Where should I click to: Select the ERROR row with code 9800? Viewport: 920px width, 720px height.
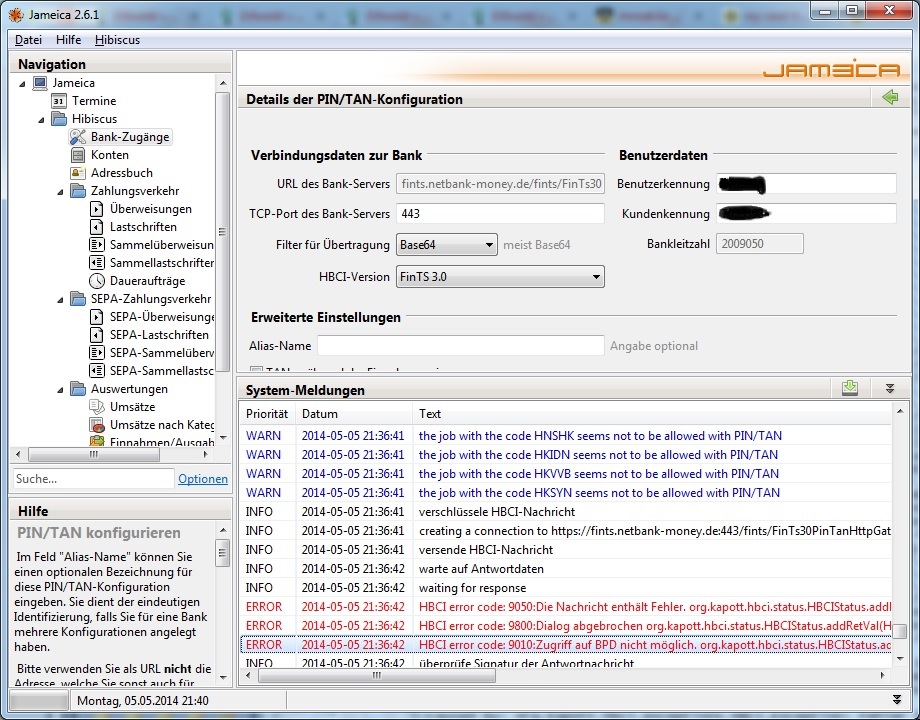(x=566, y=626)
